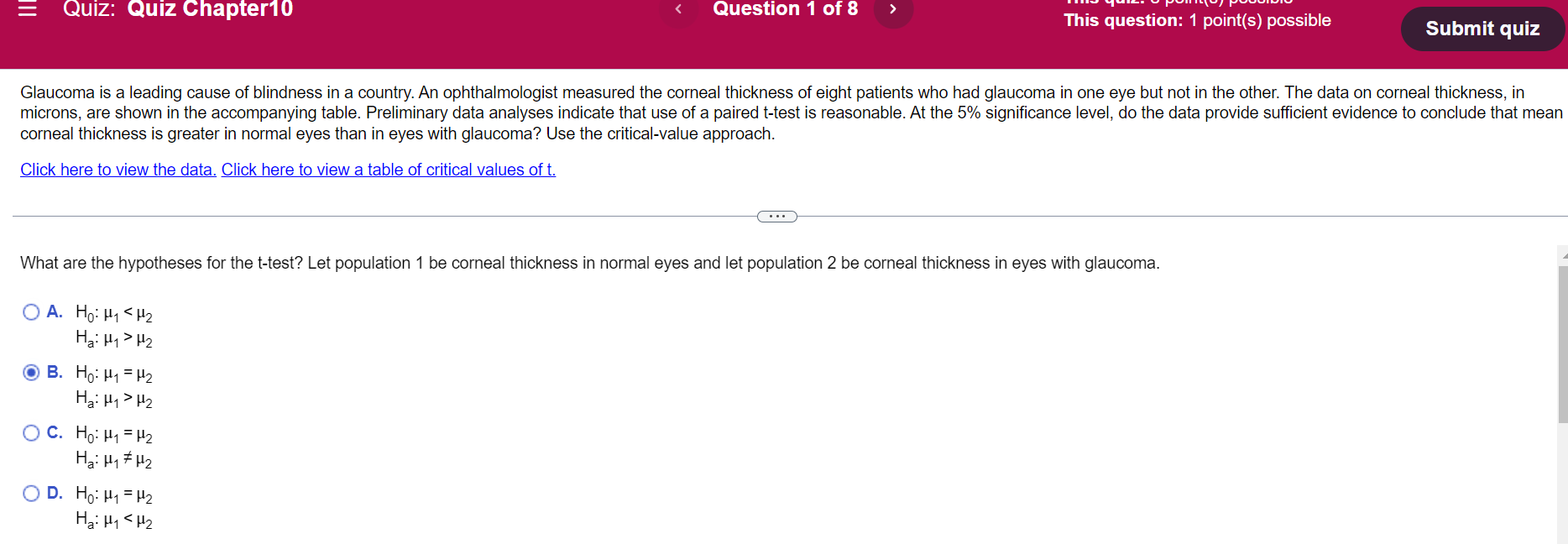The image size is (1568, 544).
Task: Select answer choice D radio button
Action: click(x=30, y=493)
